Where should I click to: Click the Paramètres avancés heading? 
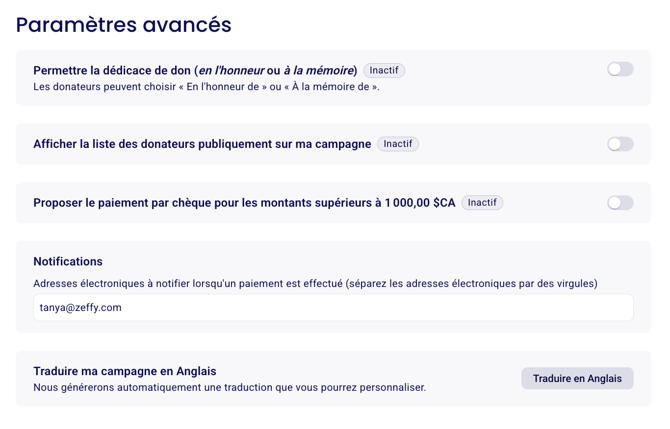[124, 25]
